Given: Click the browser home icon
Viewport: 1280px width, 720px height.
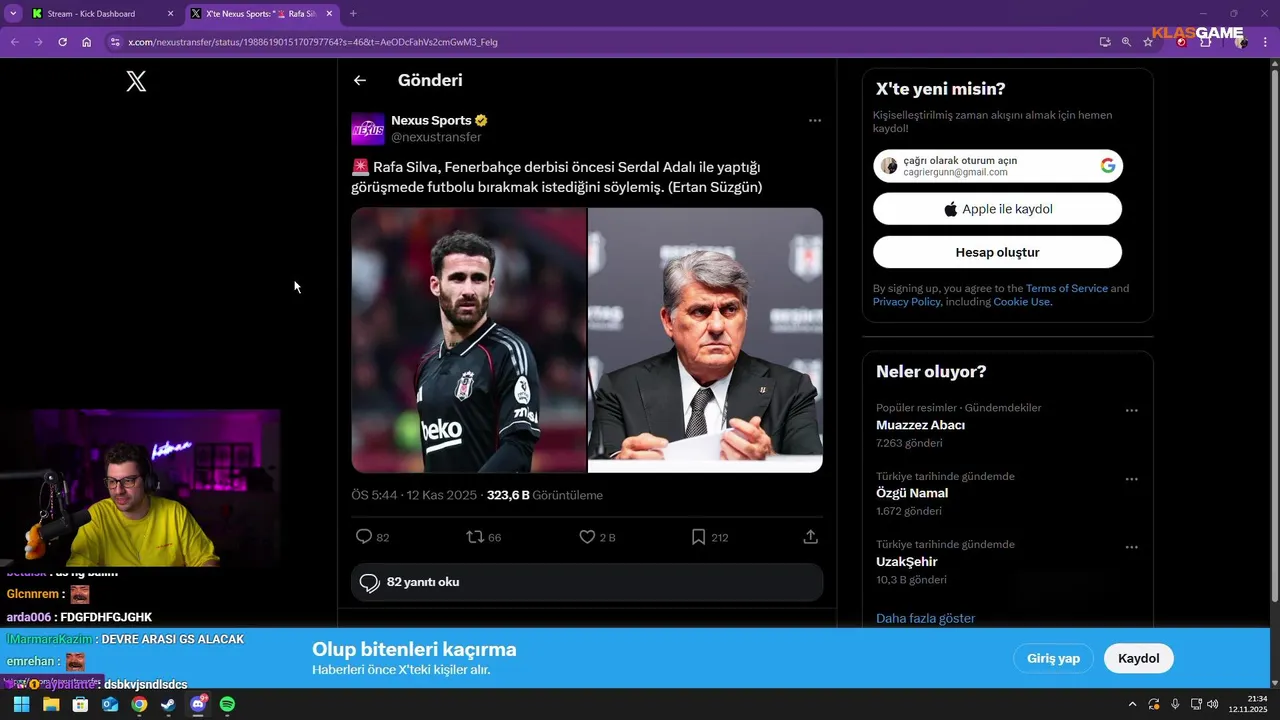Looking at the screenshot, I should point(87,42).
